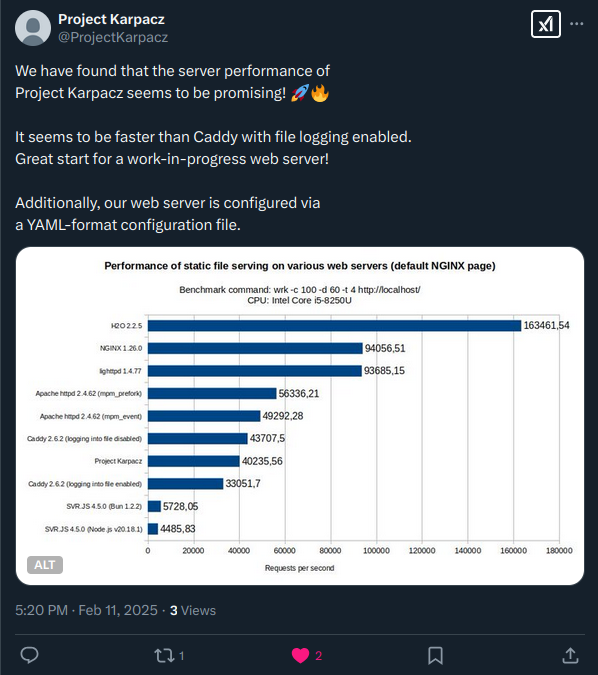Show the ALT image description badge
The width and height of the screenshot is (598, 675).
click(x=45, y=565)
